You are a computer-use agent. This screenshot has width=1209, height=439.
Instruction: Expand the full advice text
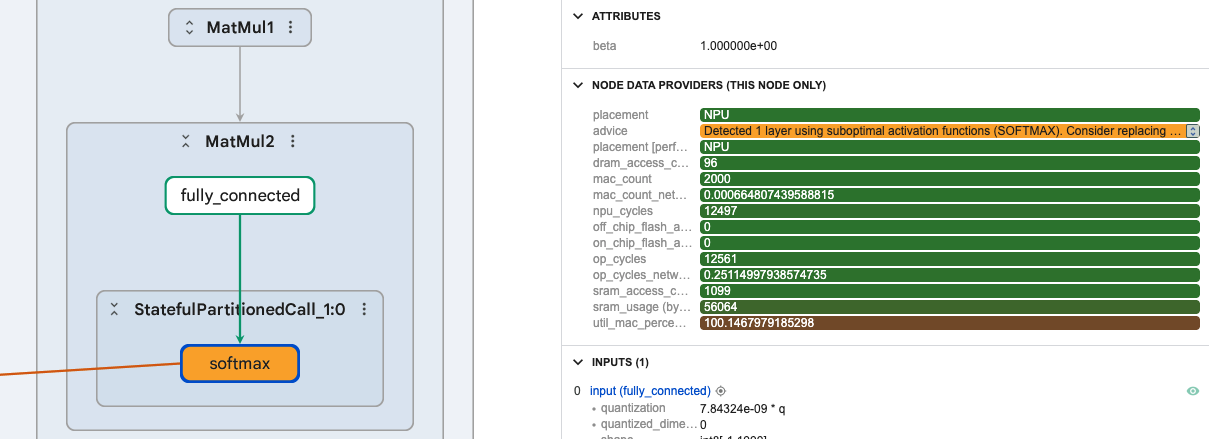coord(1192,131)
